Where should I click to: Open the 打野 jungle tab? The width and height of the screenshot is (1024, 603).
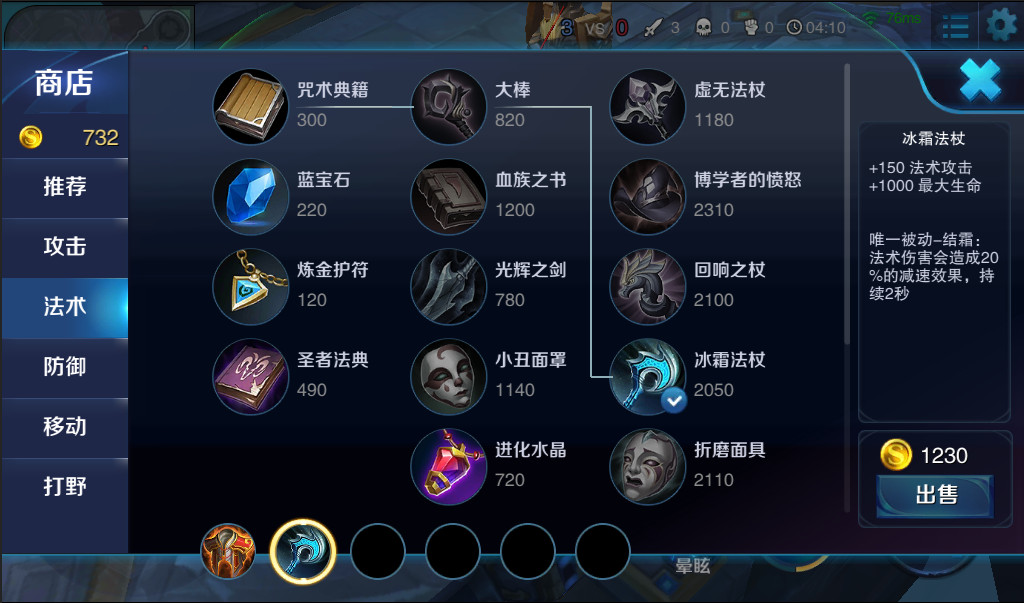(65, 487)
